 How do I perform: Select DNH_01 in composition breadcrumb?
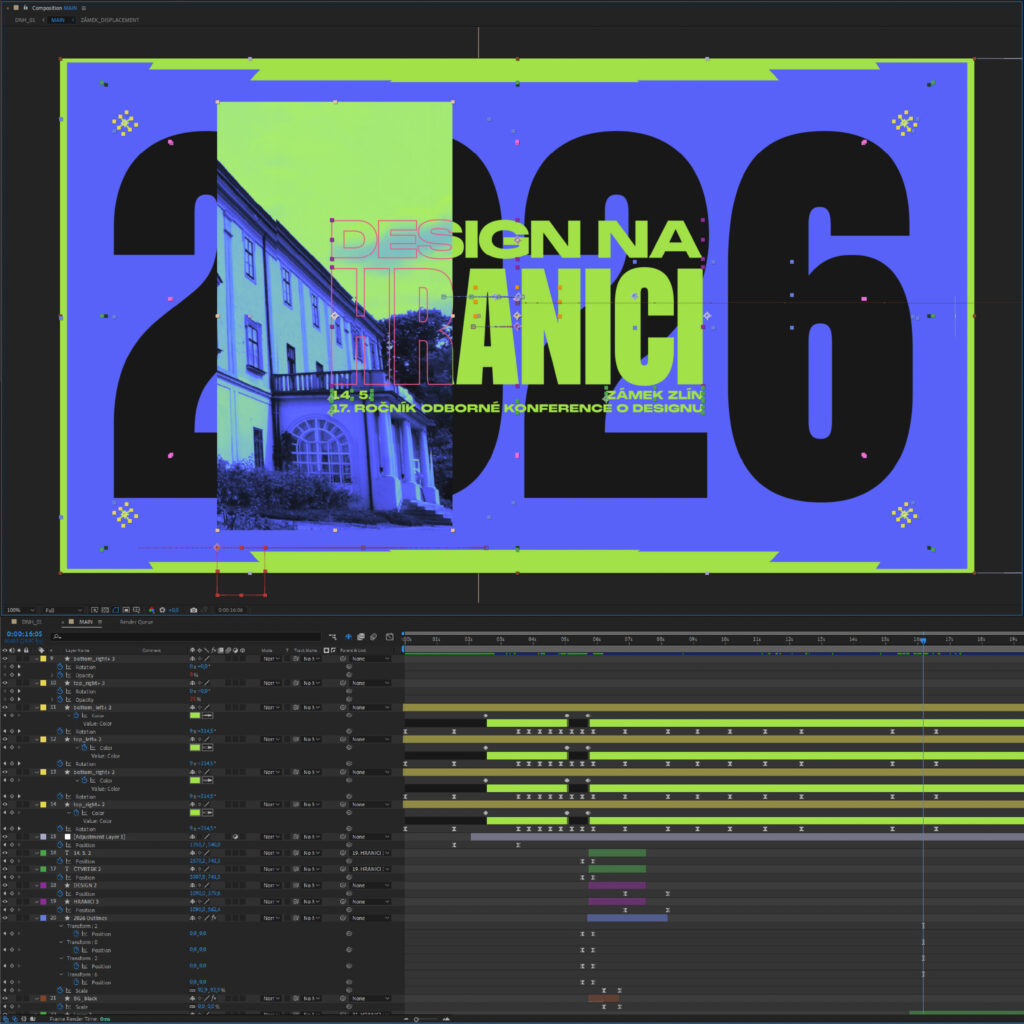(24, 20)
